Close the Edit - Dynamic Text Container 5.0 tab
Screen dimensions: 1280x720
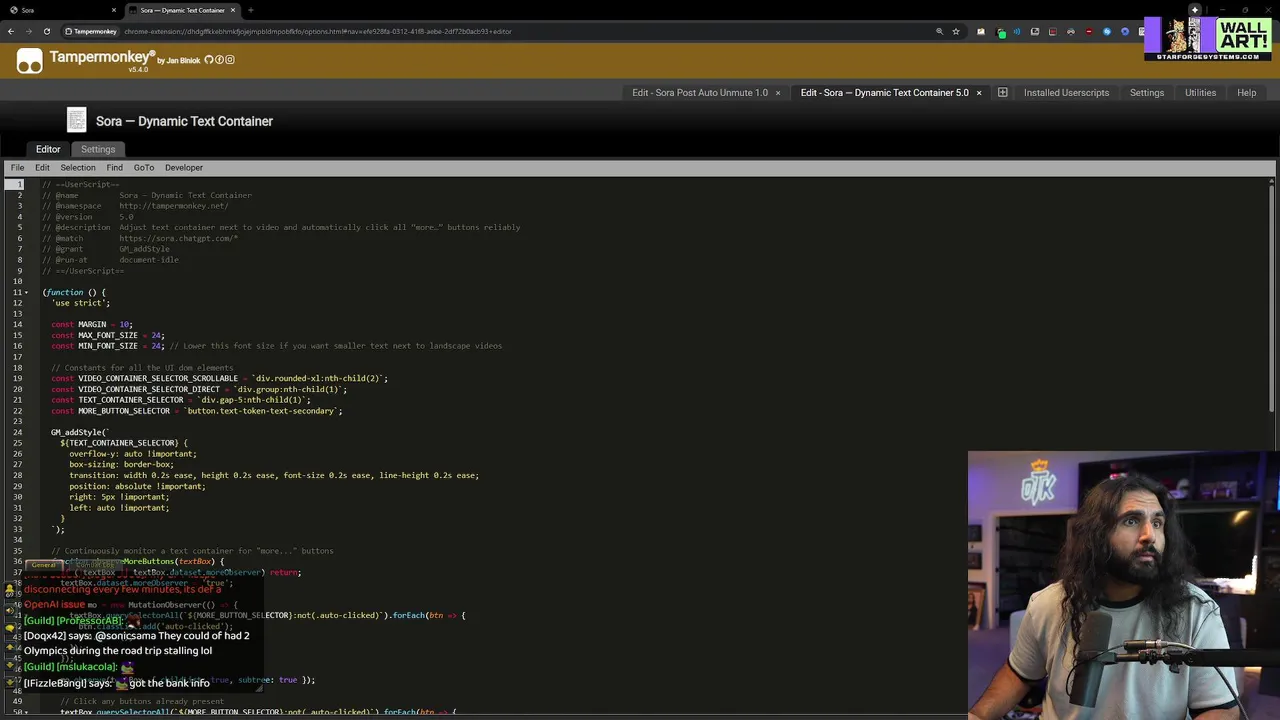(979, 93)
